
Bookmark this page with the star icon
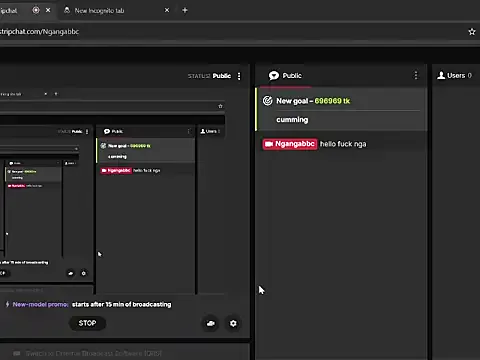pos(472,32)
